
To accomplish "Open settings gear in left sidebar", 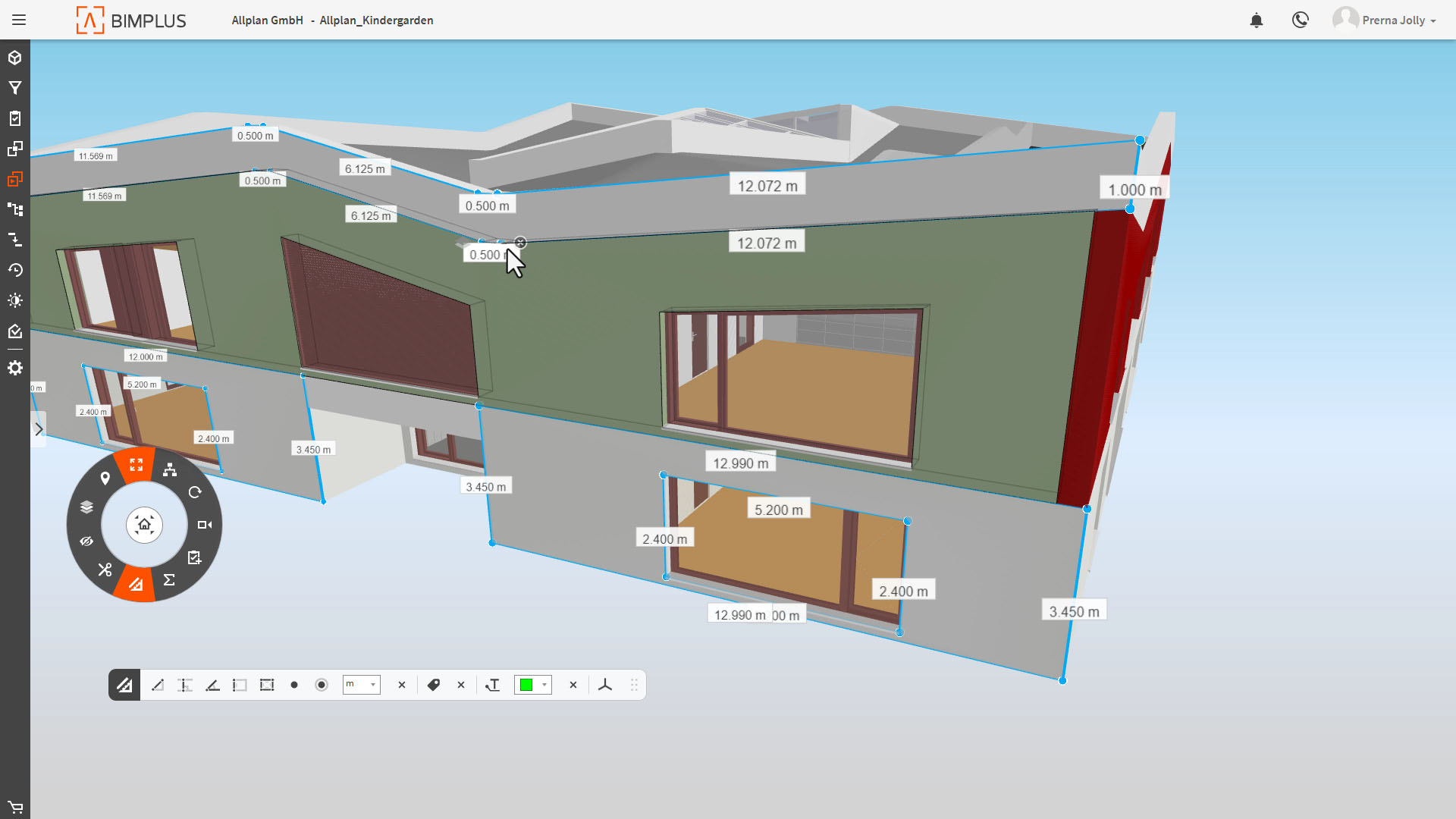I will (15, 369).
